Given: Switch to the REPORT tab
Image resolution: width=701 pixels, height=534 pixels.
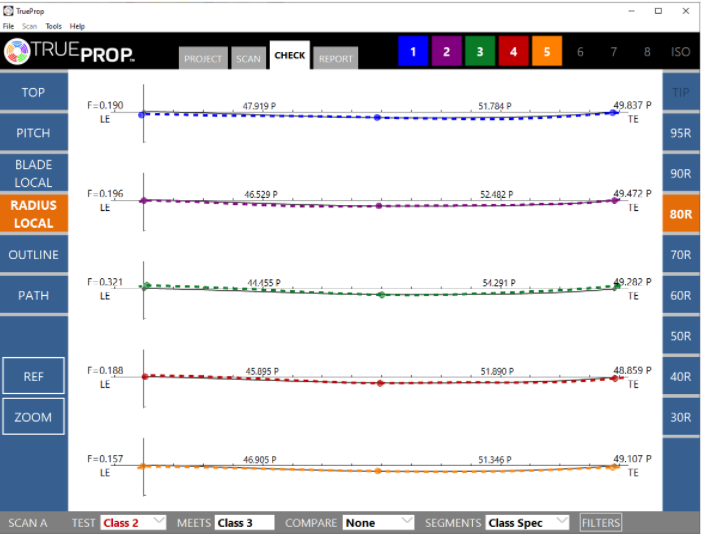Looking at the screenshot, I should pyautogui.click(x=335, y=58).
